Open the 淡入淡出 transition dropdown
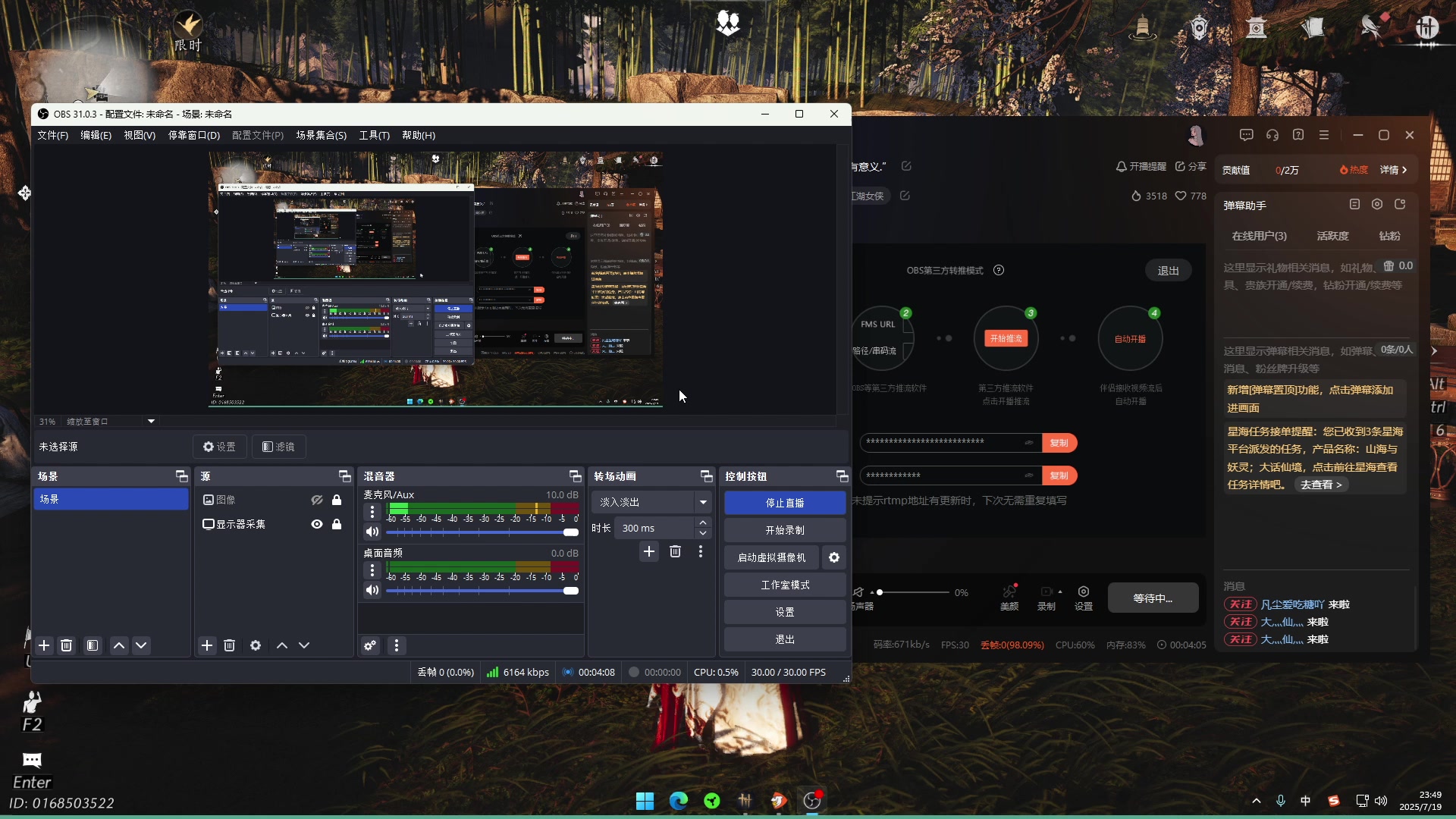The height and width of the screenshot is (819, 1456). (651, 502)
